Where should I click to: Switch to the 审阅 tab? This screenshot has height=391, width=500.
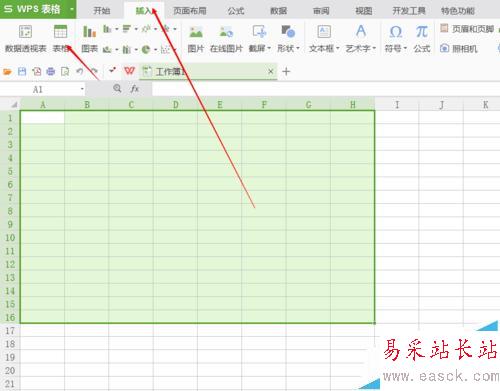(x=321, y=11)
